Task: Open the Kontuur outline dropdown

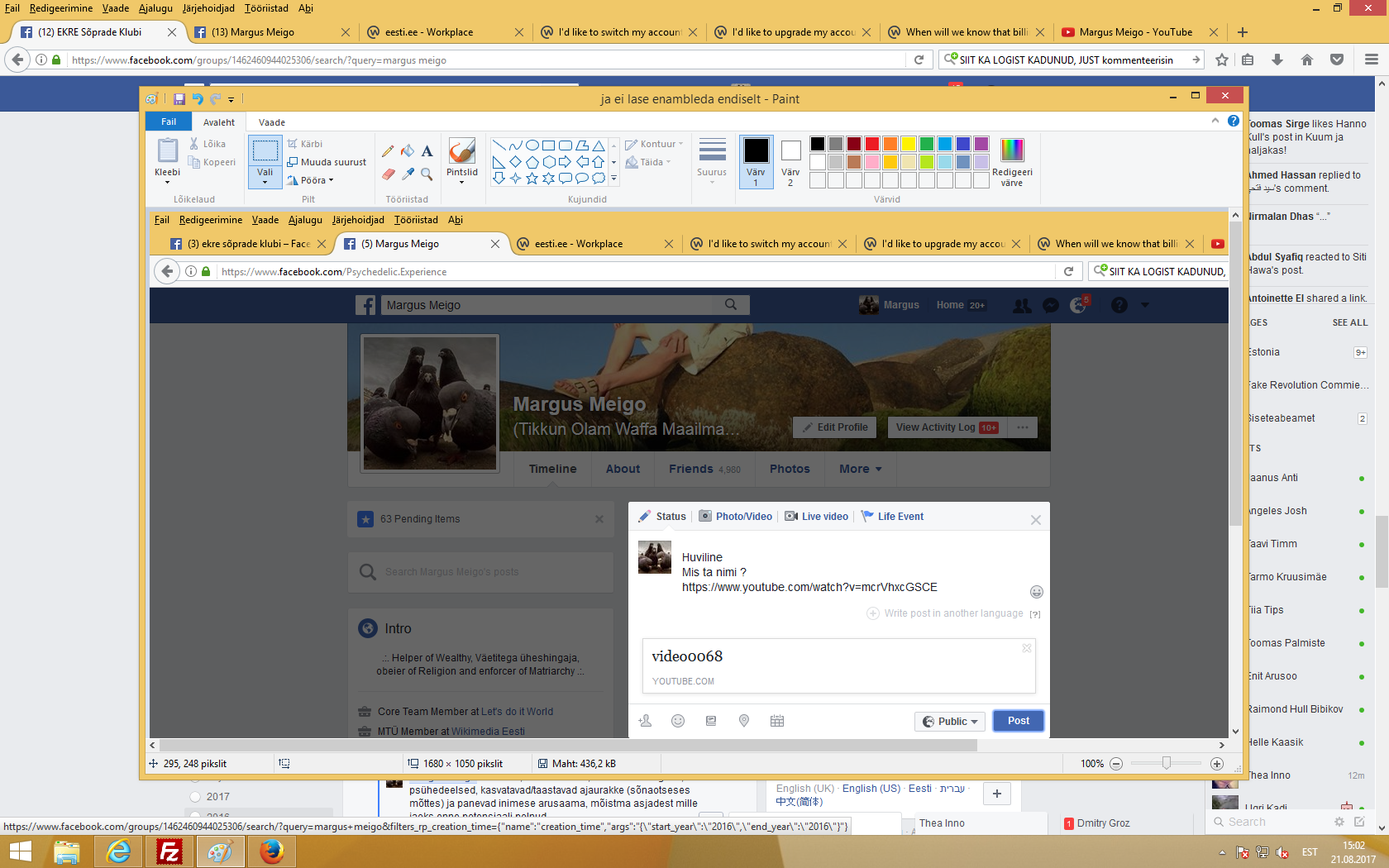Action: pos(655,144)
